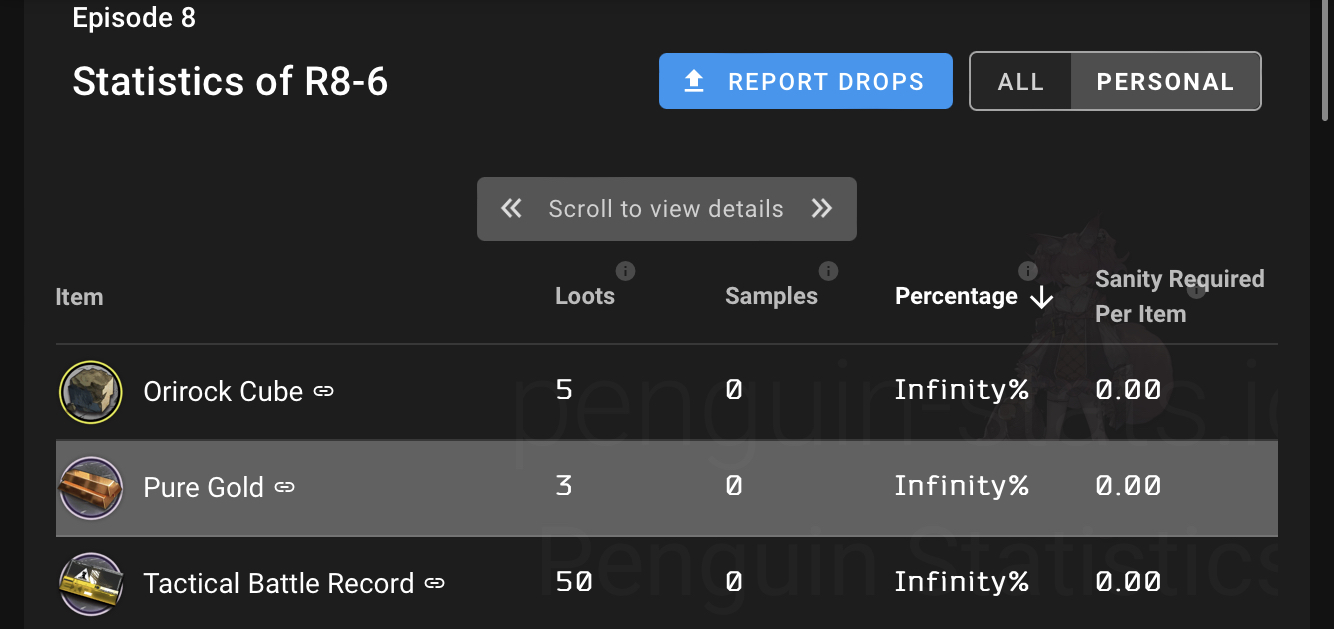1334x629 pixels.
Task: Click the REPORT DROPS button
Action: coord(806,81)
